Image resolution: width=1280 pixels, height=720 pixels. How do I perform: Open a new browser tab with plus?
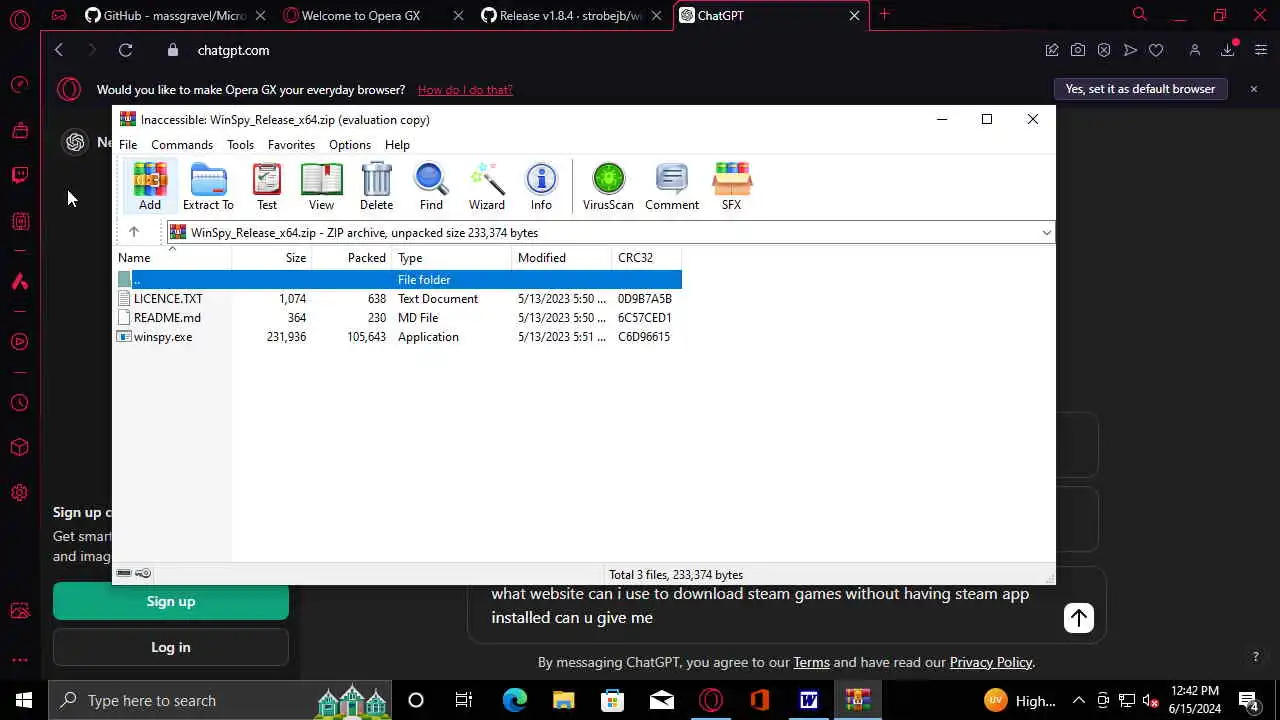[x=884, y=15]
